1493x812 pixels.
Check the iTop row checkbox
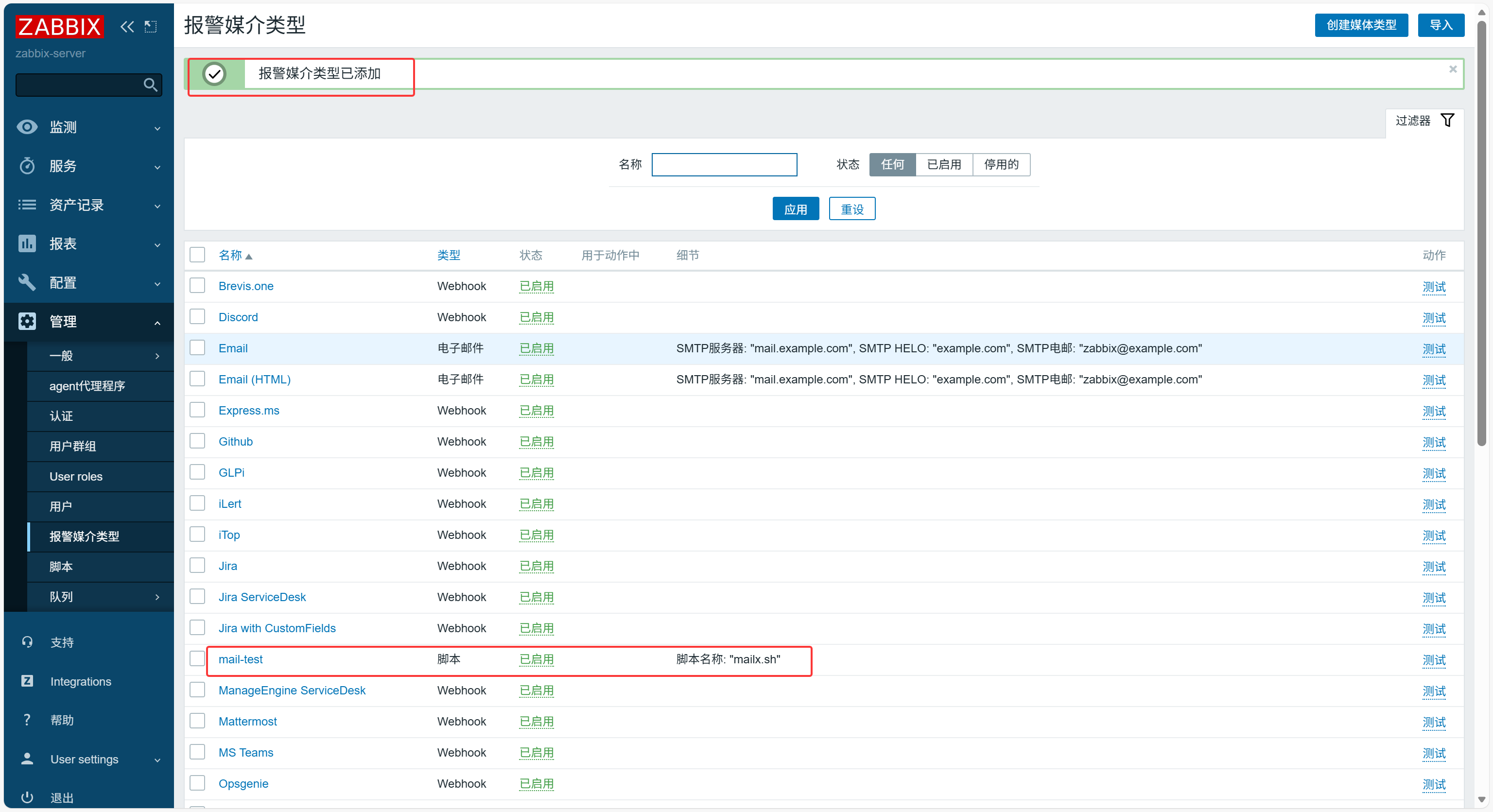(x=198, y=535)
